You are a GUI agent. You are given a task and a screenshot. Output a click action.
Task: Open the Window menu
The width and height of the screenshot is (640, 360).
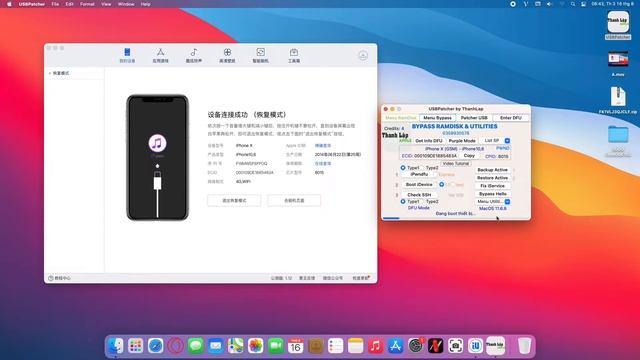126,4
